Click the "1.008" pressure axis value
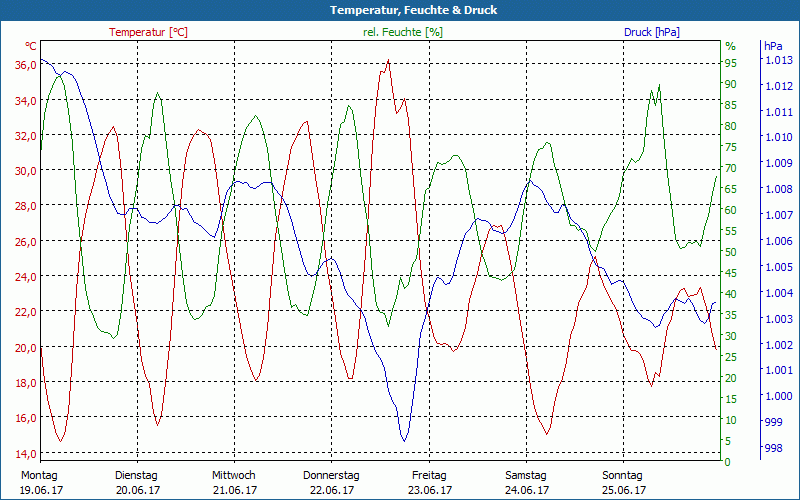800x500 pixels. tap(779, 189)
